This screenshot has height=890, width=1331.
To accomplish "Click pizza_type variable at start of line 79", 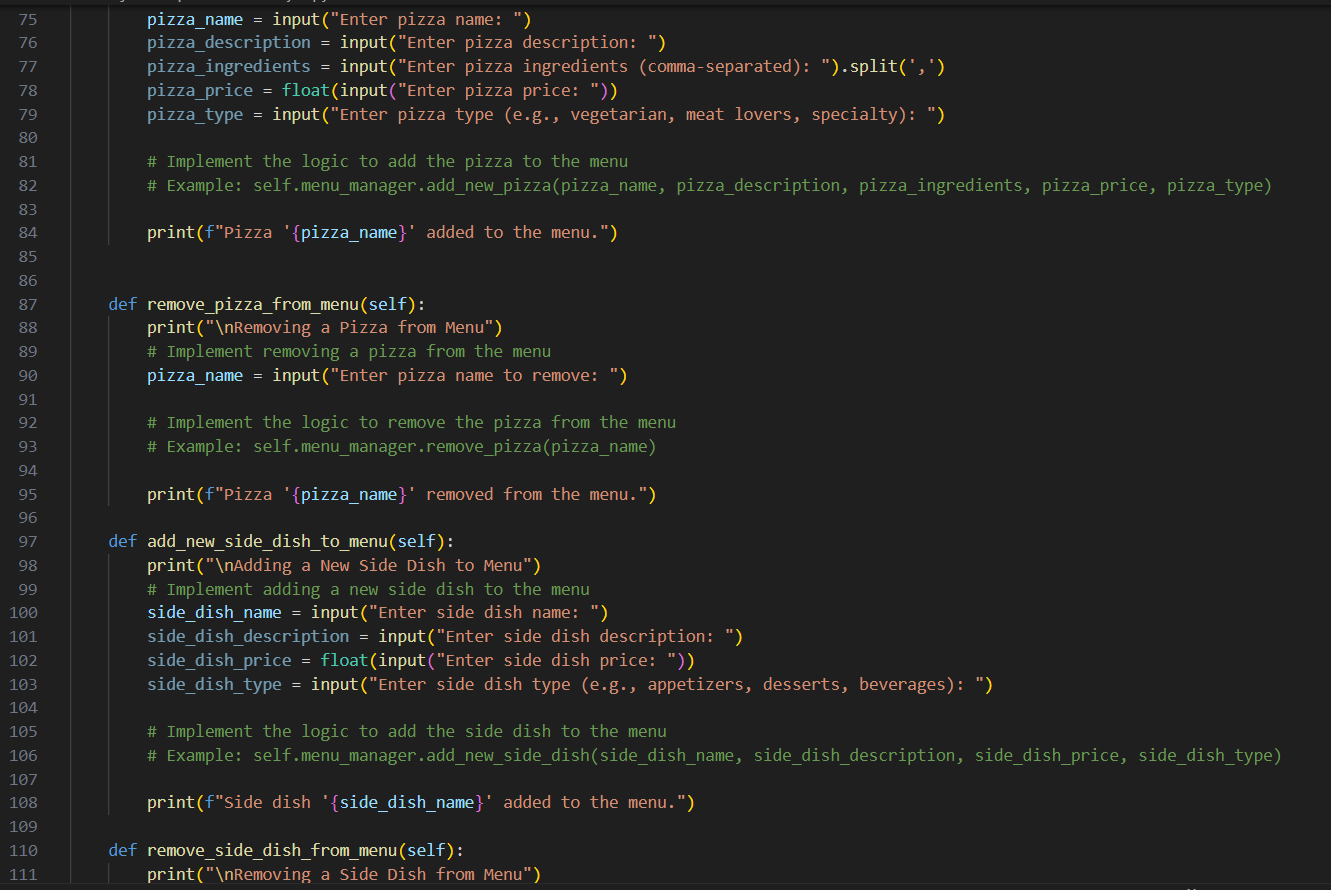I will pyautogui.click(x=195, y=114).
